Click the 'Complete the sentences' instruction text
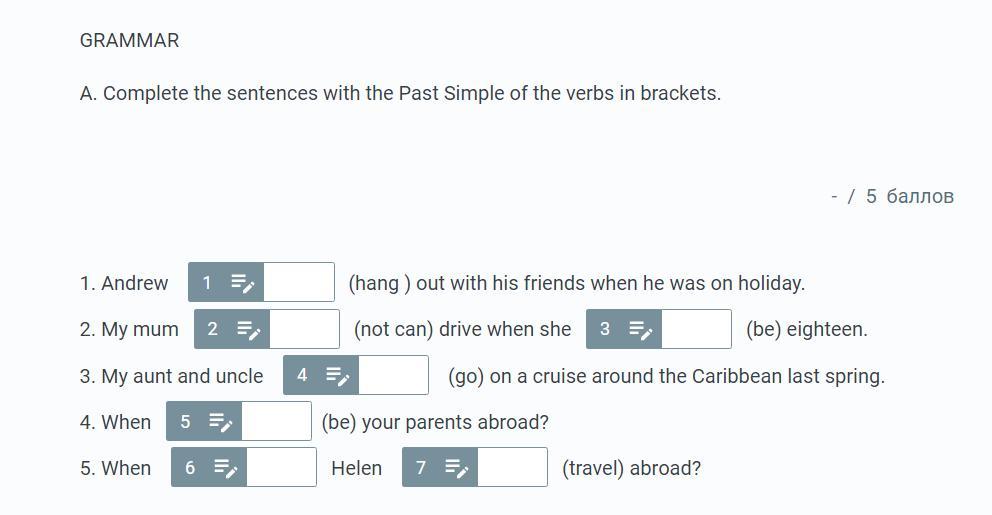This screenshot has width=992, height=515. click(400, 93)
